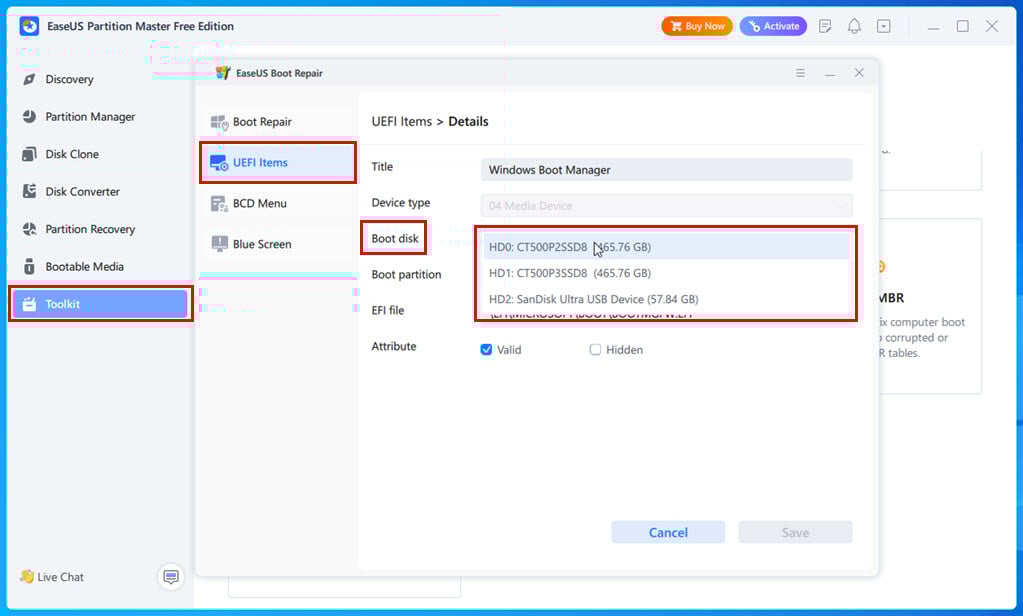Click the Buy Now button
This screenshot has width=1023, height=616.
pyautogui.click(x=697, y=26)
